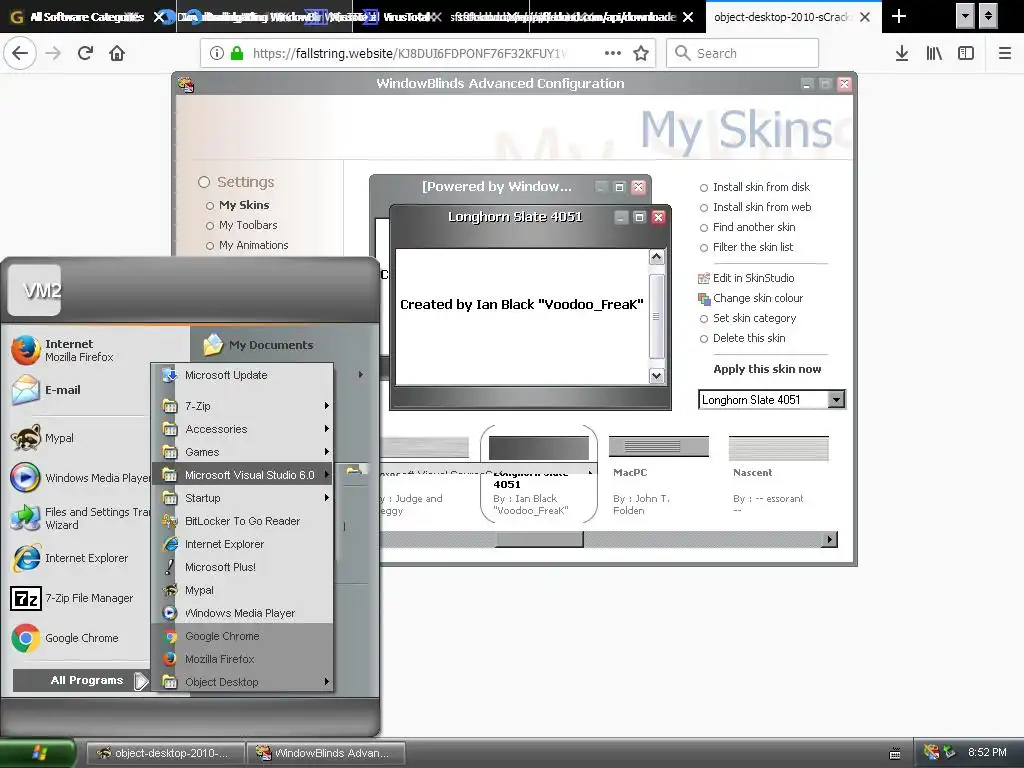This screenshot has height=768, width=1024.
Task: Launch BitLocker To Go Reader icon
Action: tap(170, 521)
